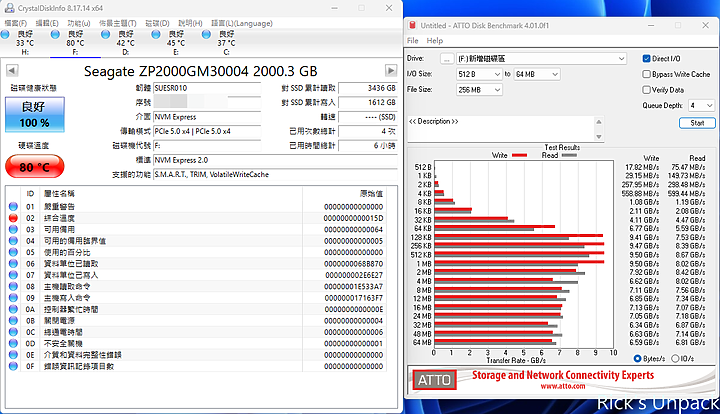Image resolution: width=720 pixels, height=414 pixels.
Task: Click the PCIe 5.0 x4 transfer mode field
Action: (207, 131)
